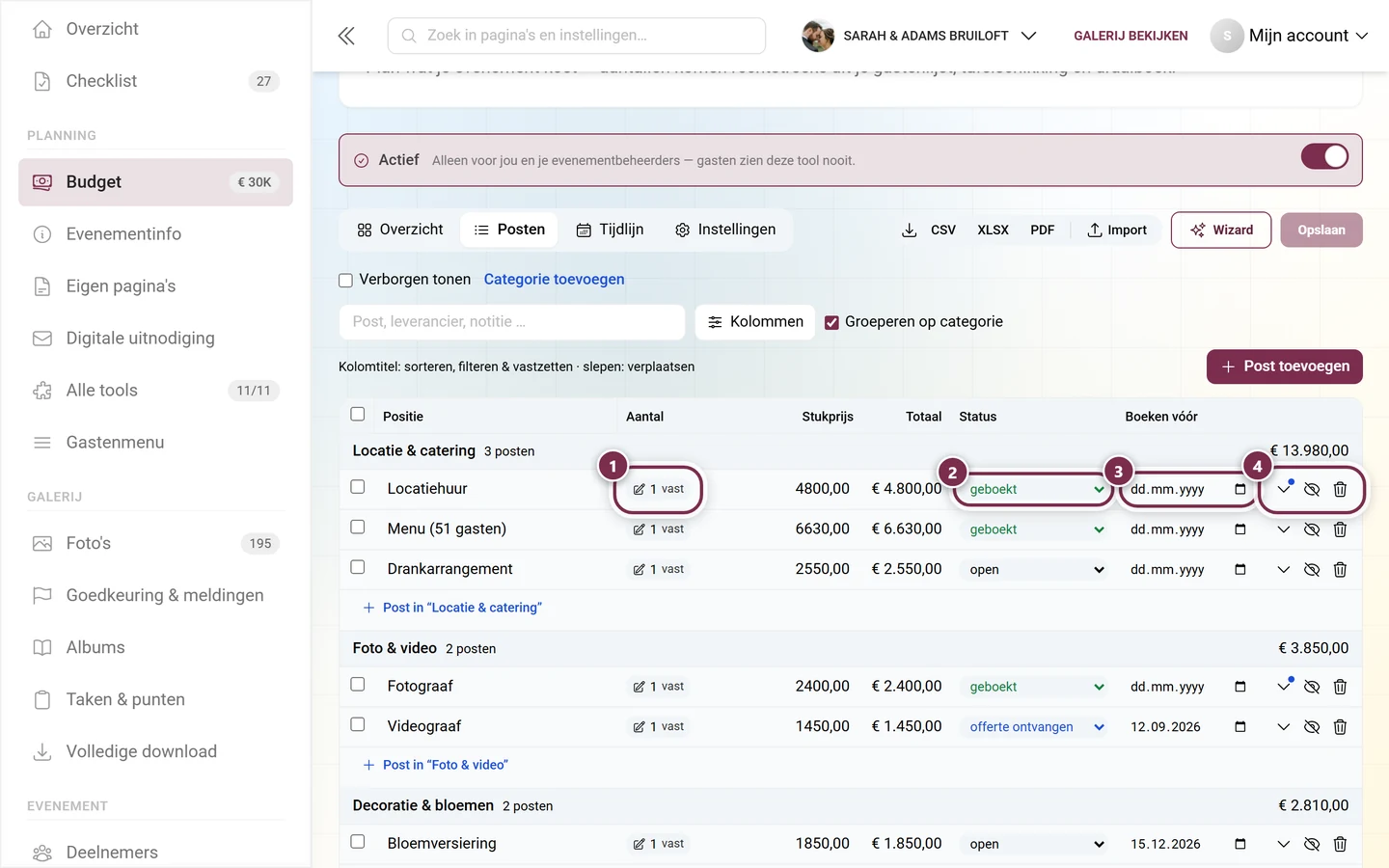
Task: Open the Overzicht home item in sidebar
Action: tap(155, 29)
